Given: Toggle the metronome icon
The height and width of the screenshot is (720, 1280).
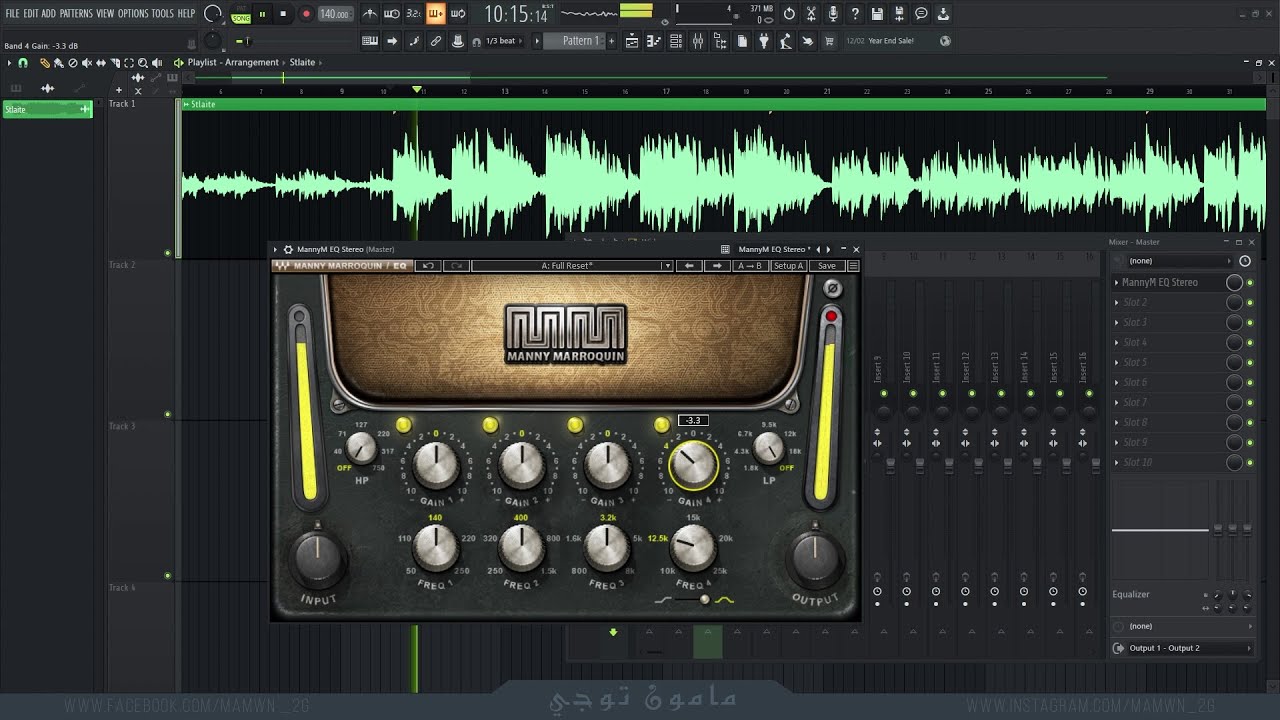Looking at the screenshot, I should tap(370, 14).
